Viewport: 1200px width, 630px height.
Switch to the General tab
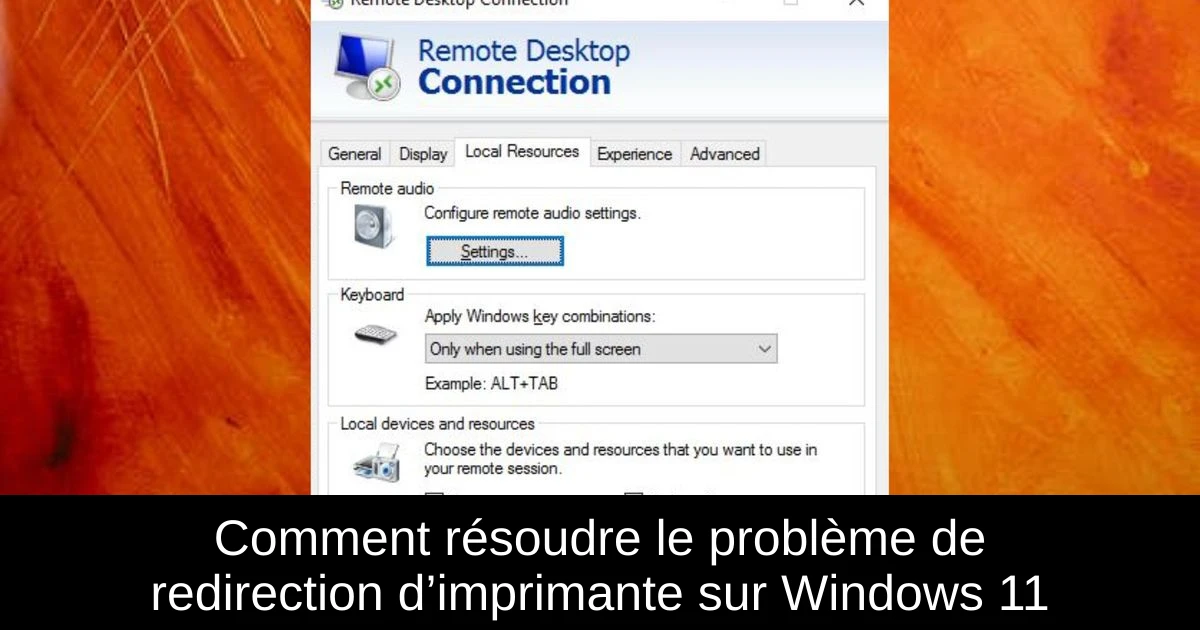[354, 154]
